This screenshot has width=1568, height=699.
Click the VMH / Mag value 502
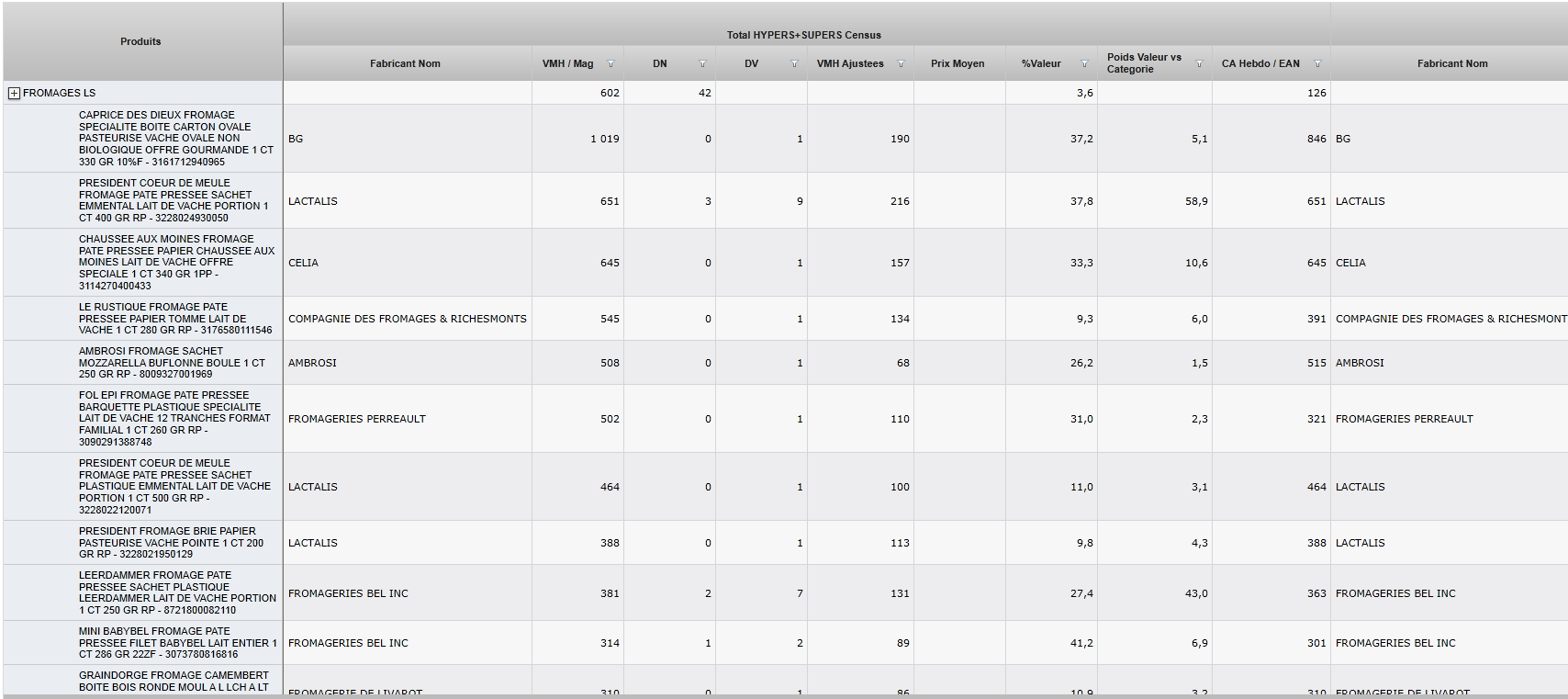pos(610,419)
